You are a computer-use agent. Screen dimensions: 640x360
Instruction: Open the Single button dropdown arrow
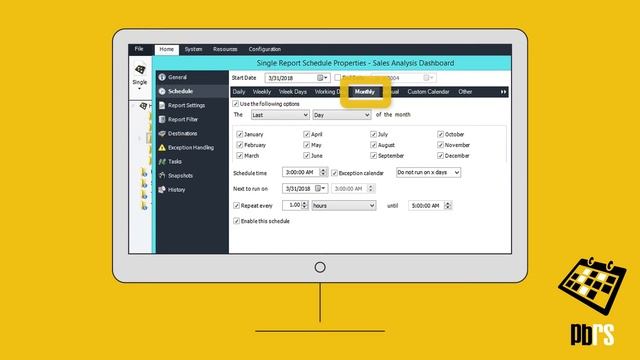click(140, 89)
